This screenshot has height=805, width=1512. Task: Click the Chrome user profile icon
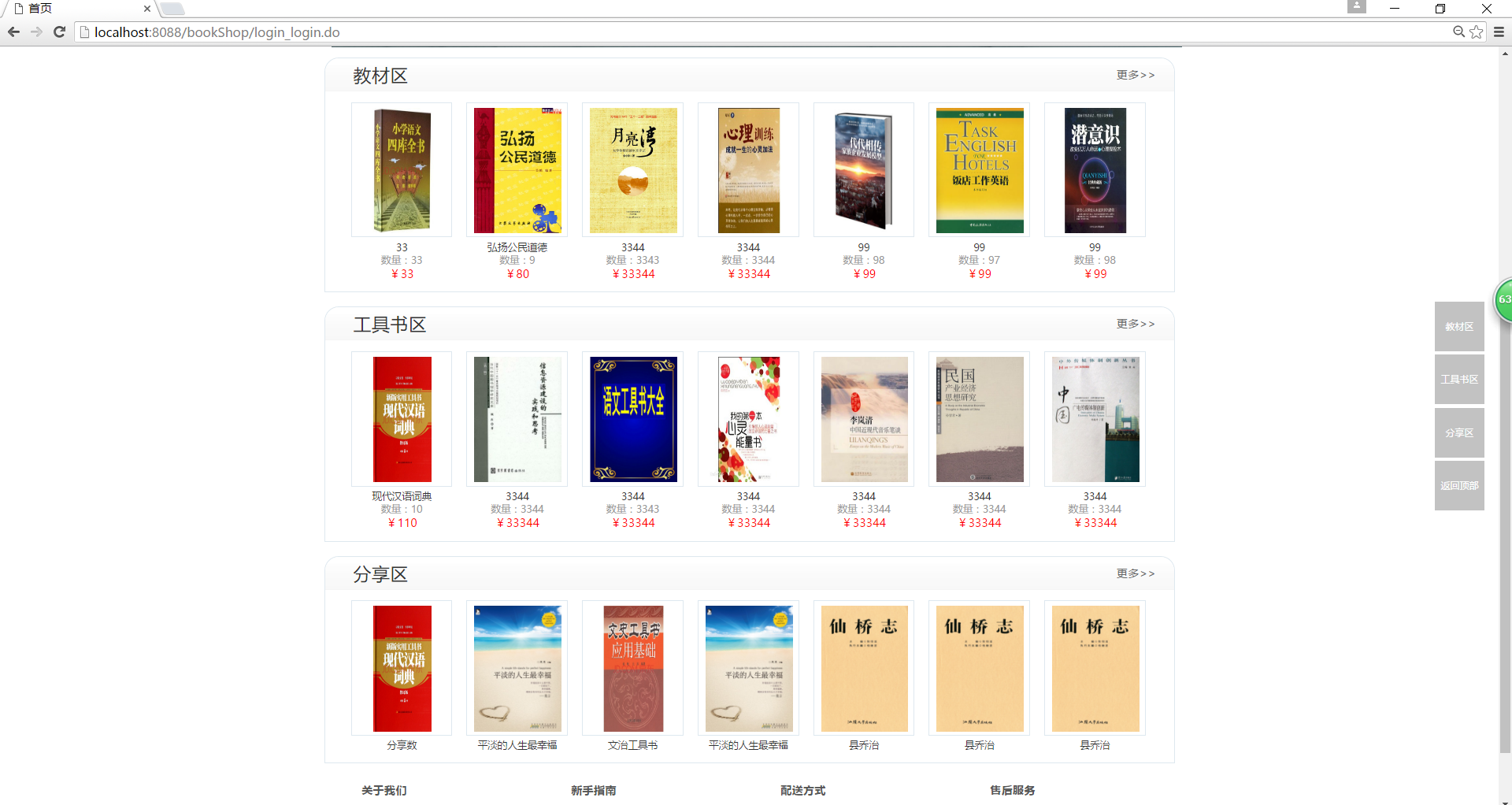click(x=1356, y=6)
